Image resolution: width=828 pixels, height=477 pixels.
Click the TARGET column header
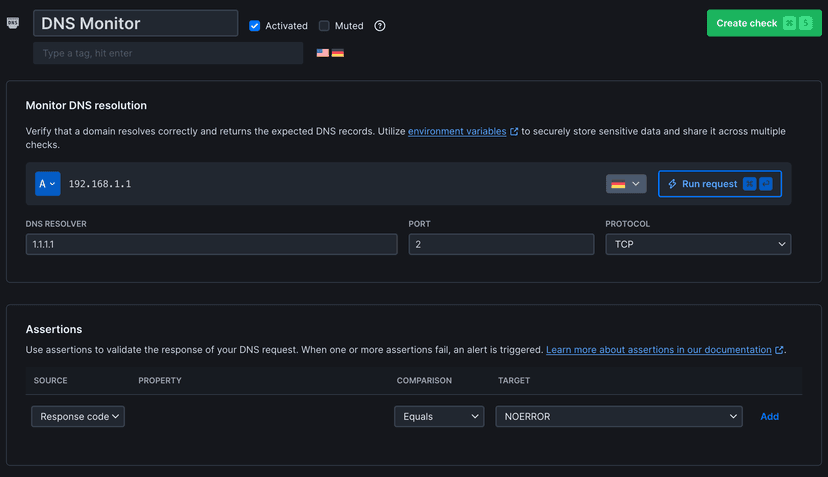pyautogui.click(x=514, y=380)
